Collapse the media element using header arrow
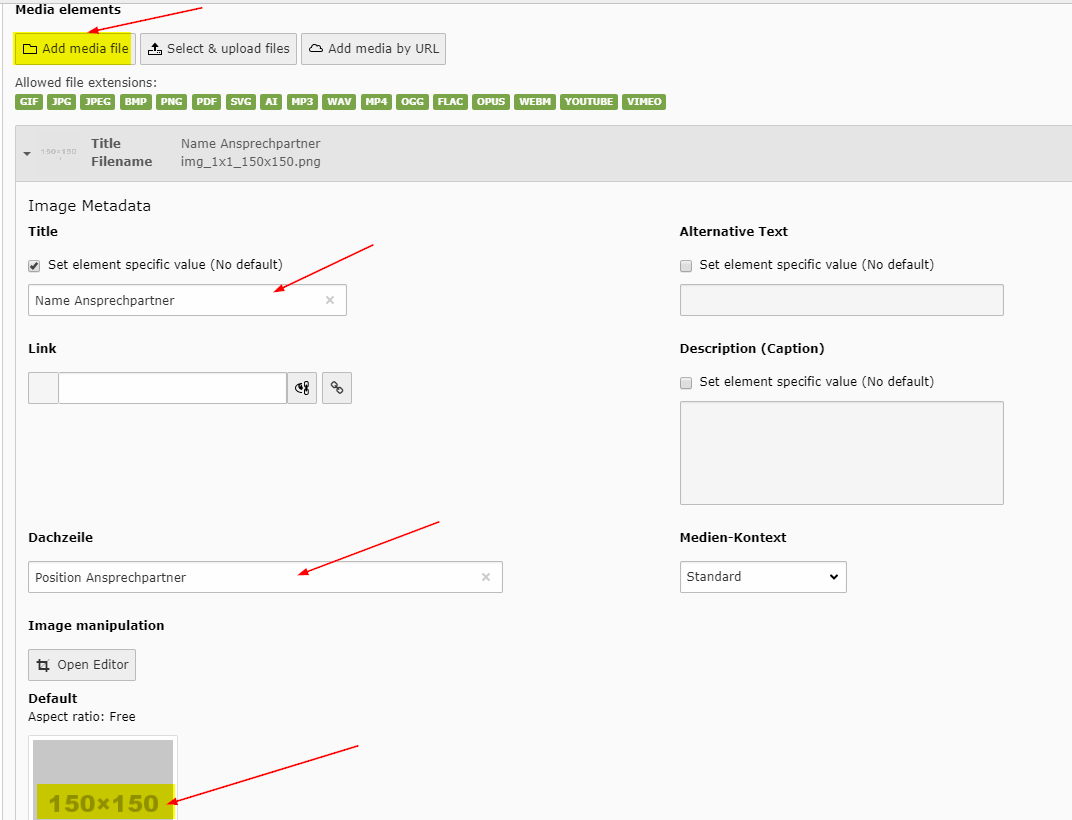Screen dimensions: 1072x820 pyautogui.click(x=25, y=153)
